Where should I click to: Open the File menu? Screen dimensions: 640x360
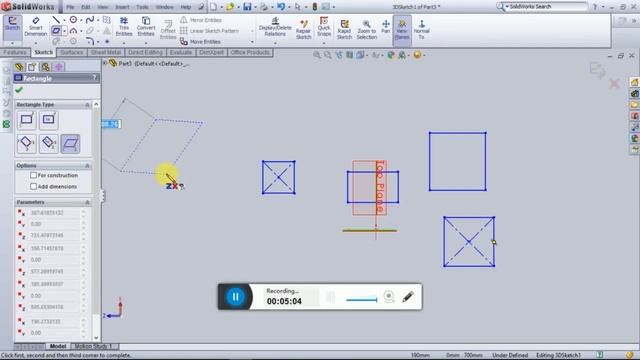[x=70, y=7]
